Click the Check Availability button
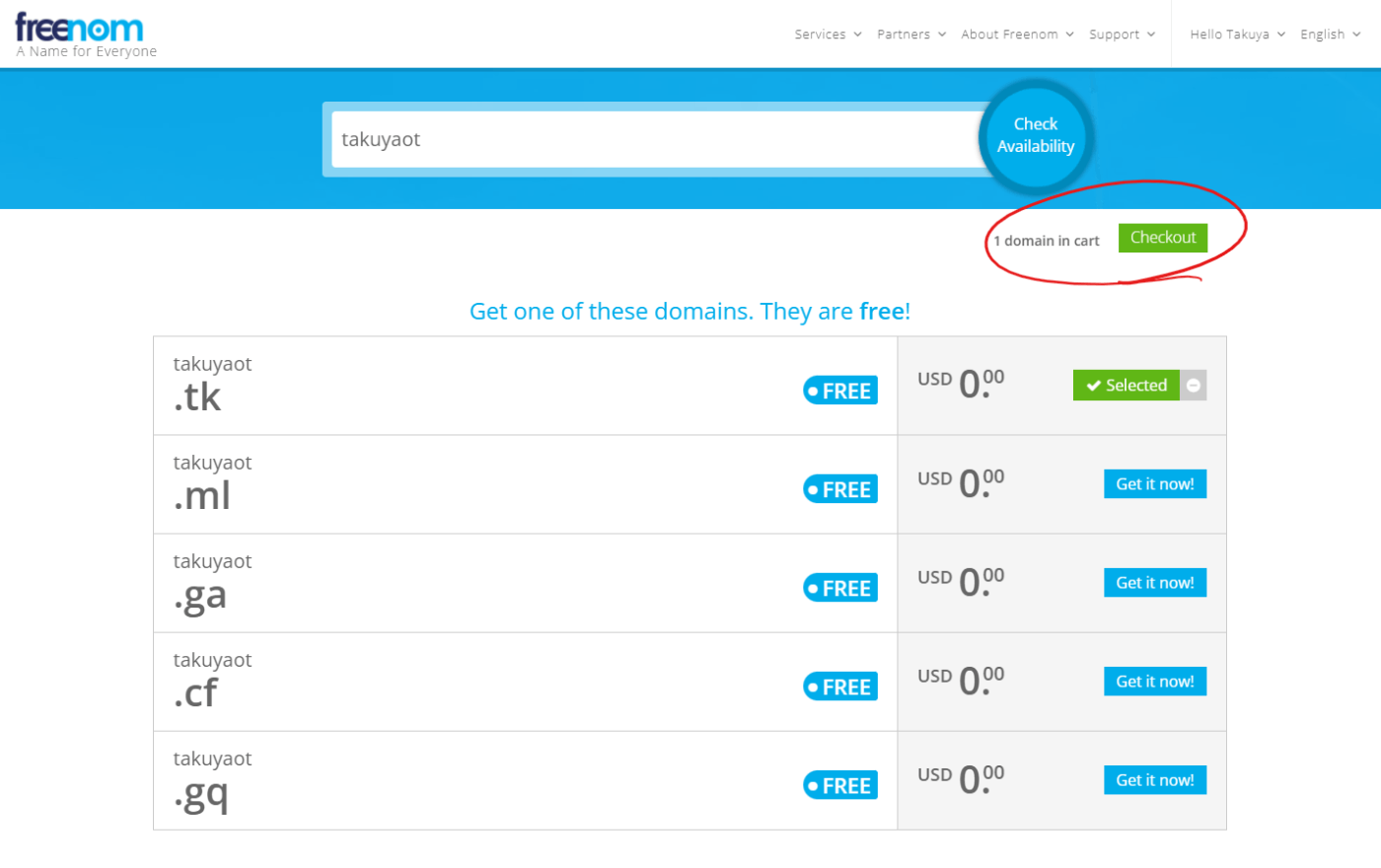This screenshot has width=1381, height=868. (1036, 136)
